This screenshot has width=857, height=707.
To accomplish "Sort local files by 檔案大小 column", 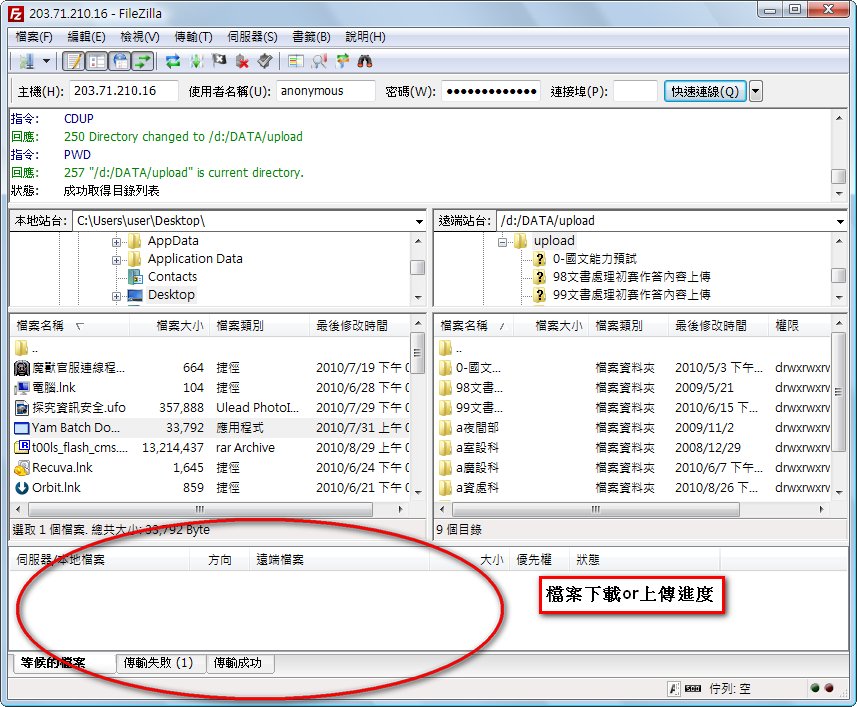I will [169, 326].
